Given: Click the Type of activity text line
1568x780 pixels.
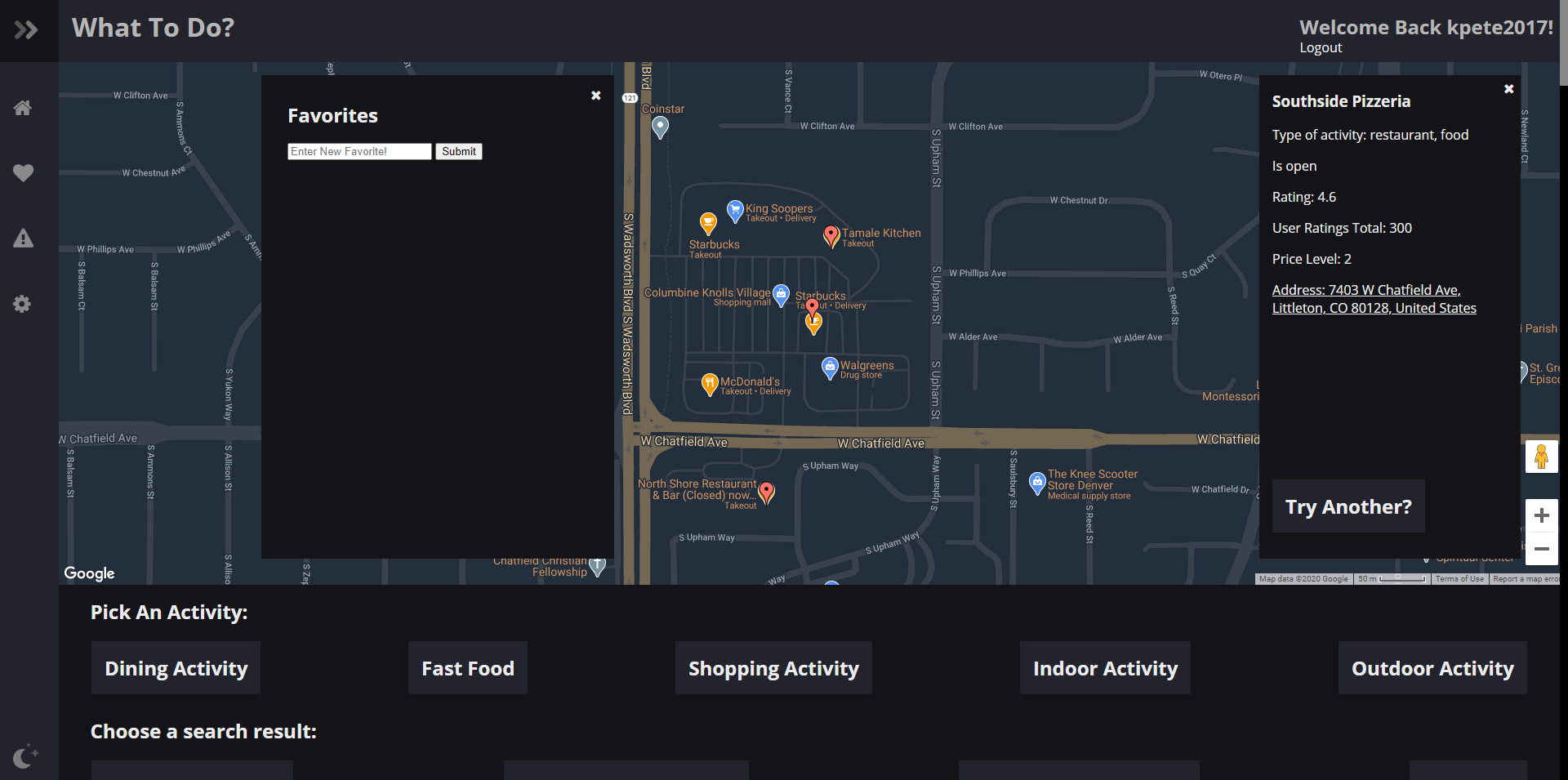Looking at the screenshot, I should 1370,135.
